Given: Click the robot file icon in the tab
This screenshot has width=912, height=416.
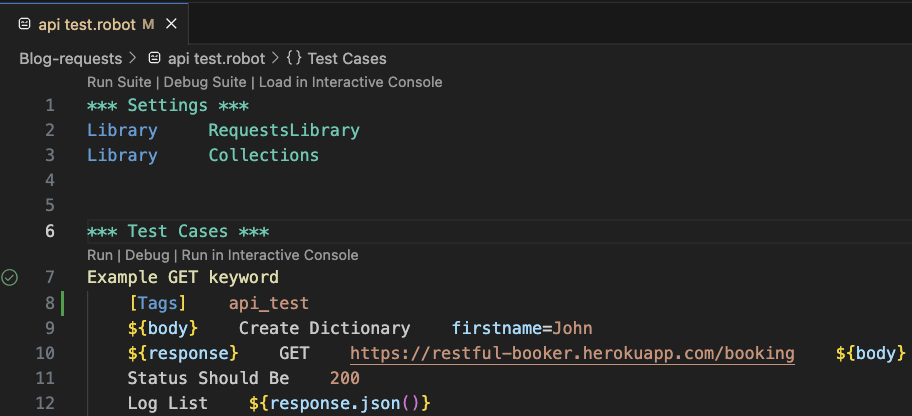Looking at the screenshot, I should tap(25, 23).
